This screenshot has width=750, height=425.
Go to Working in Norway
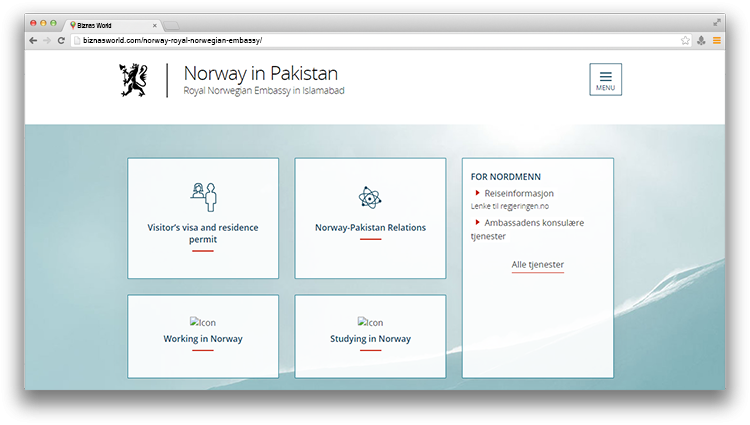[203, 339]
